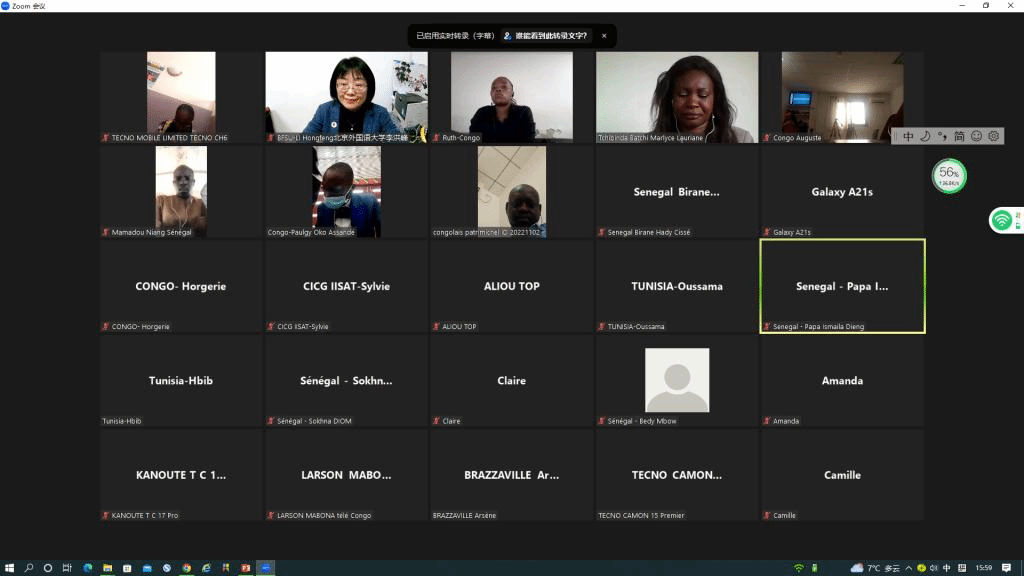The image size is (1024, 576).
Task: Click the TUNISIA-Oussama participant tile
Action: [x=677, y=286]
